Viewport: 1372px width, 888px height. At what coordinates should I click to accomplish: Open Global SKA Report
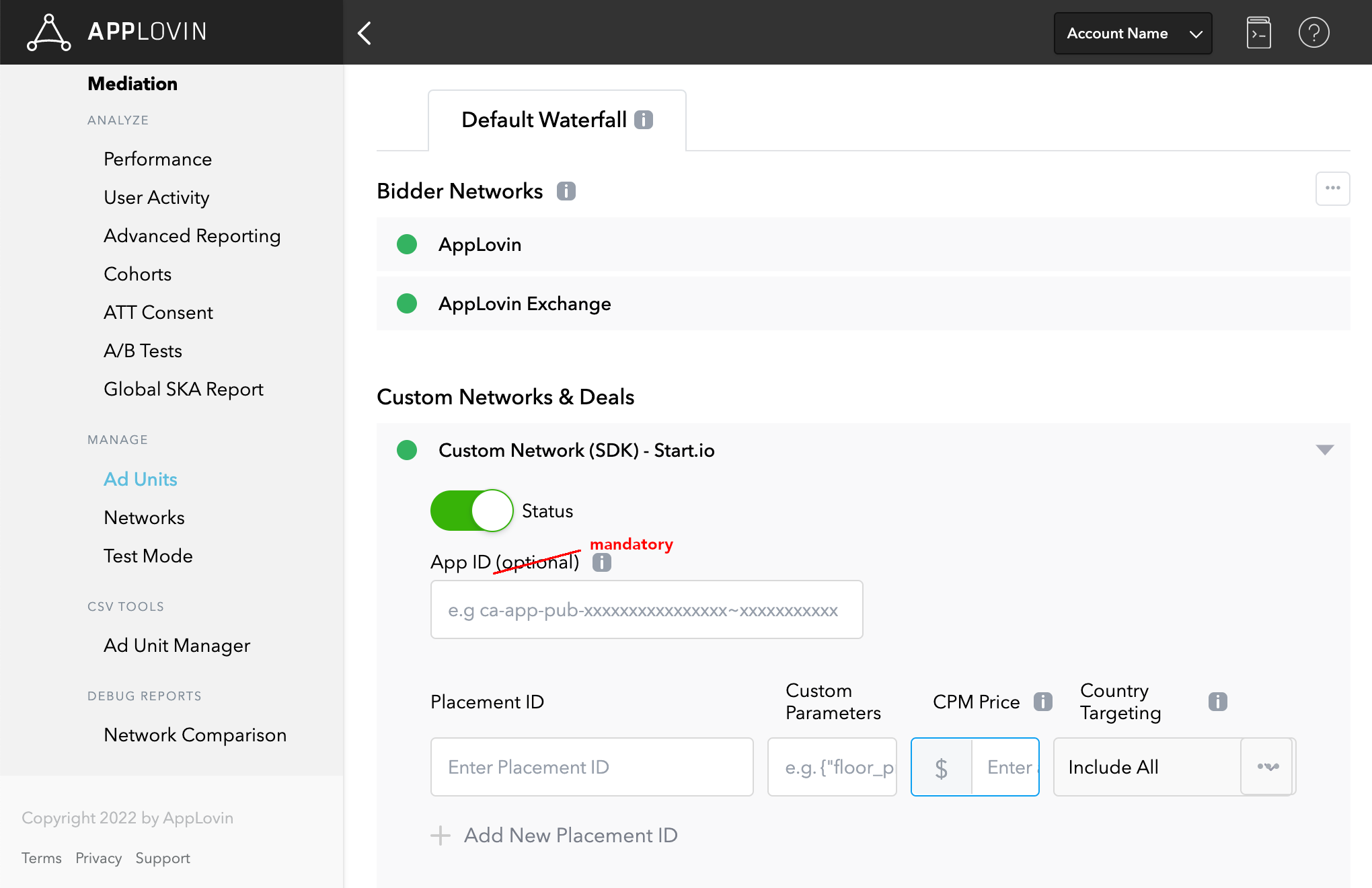tap(184, 390)
